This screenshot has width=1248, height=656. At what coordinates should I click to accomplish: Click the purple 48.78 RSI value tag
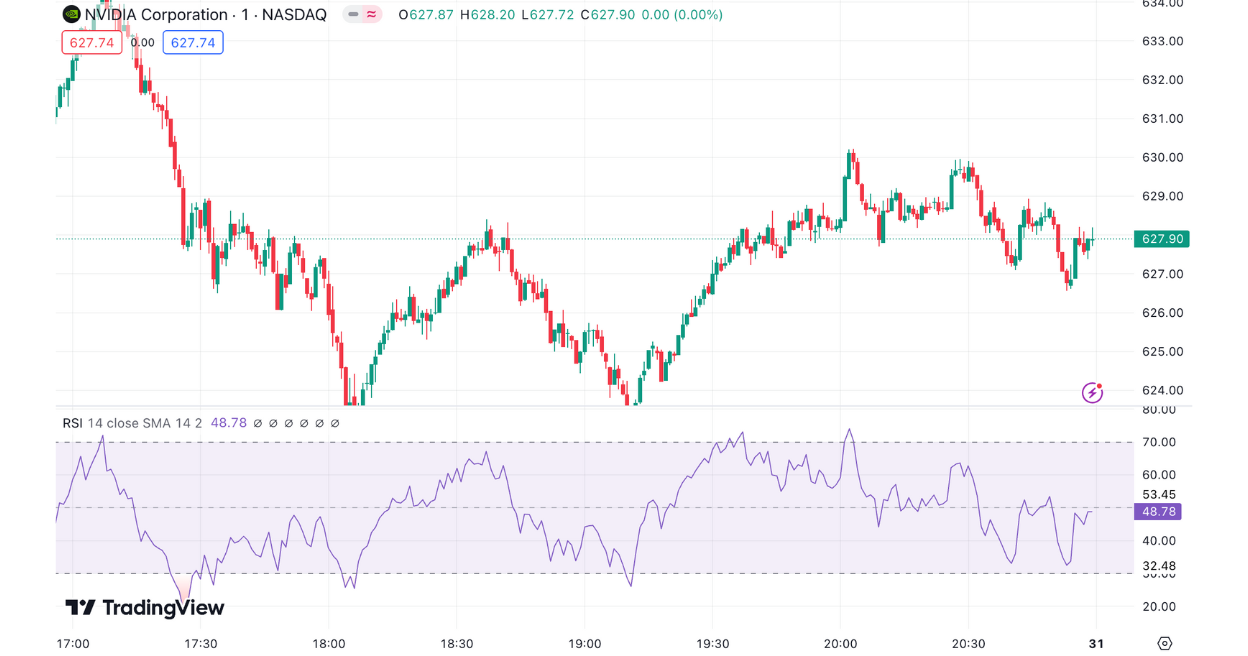tap(1158, 511)
